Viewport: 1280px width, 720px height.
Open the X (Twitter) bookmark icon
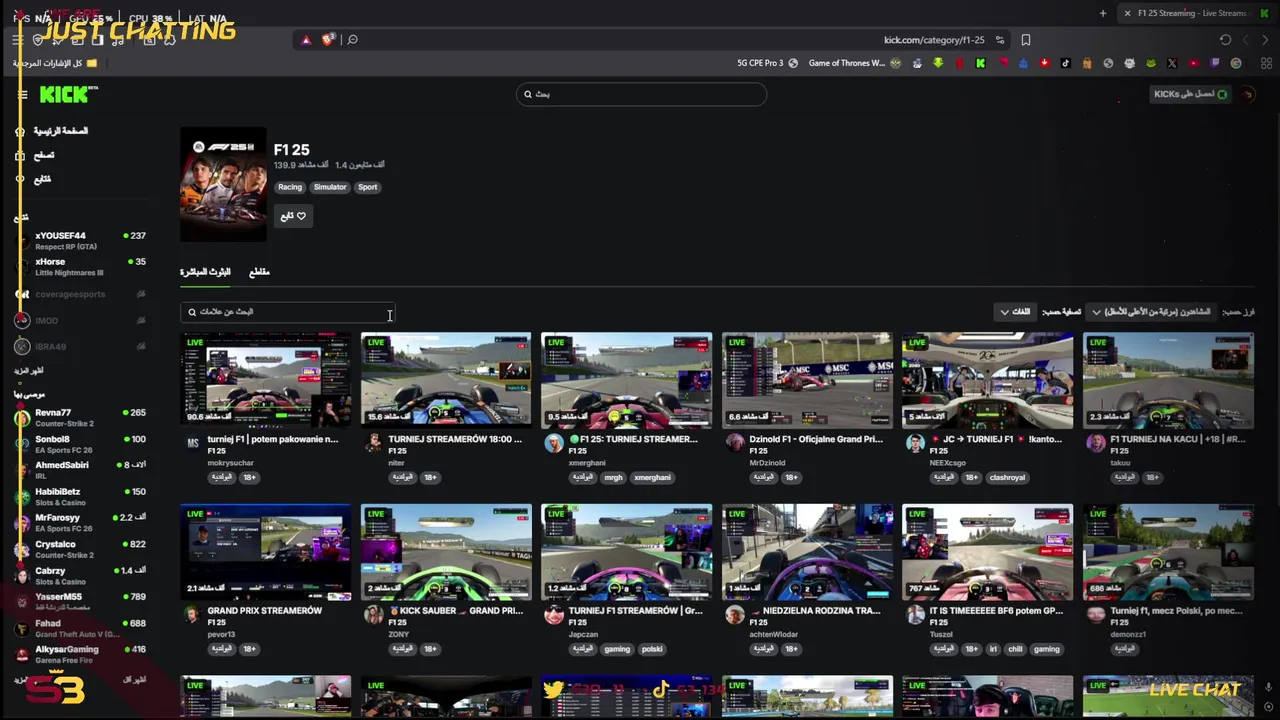pyautogui.click(x=1172, y=63)
